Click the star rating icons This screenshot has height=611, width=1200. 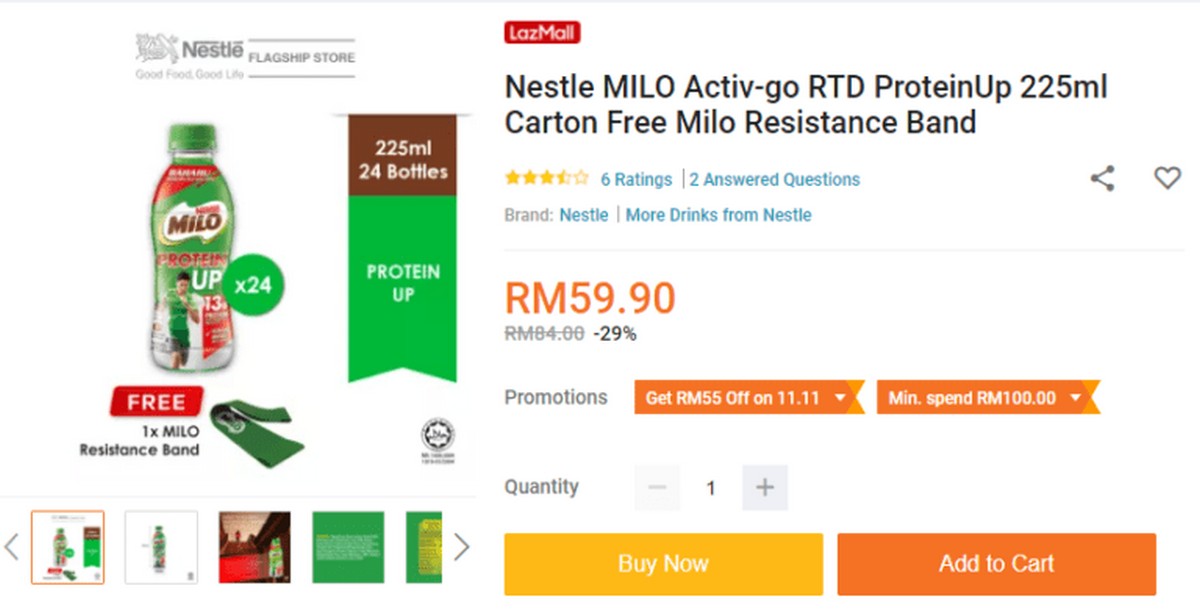(546, 179)
